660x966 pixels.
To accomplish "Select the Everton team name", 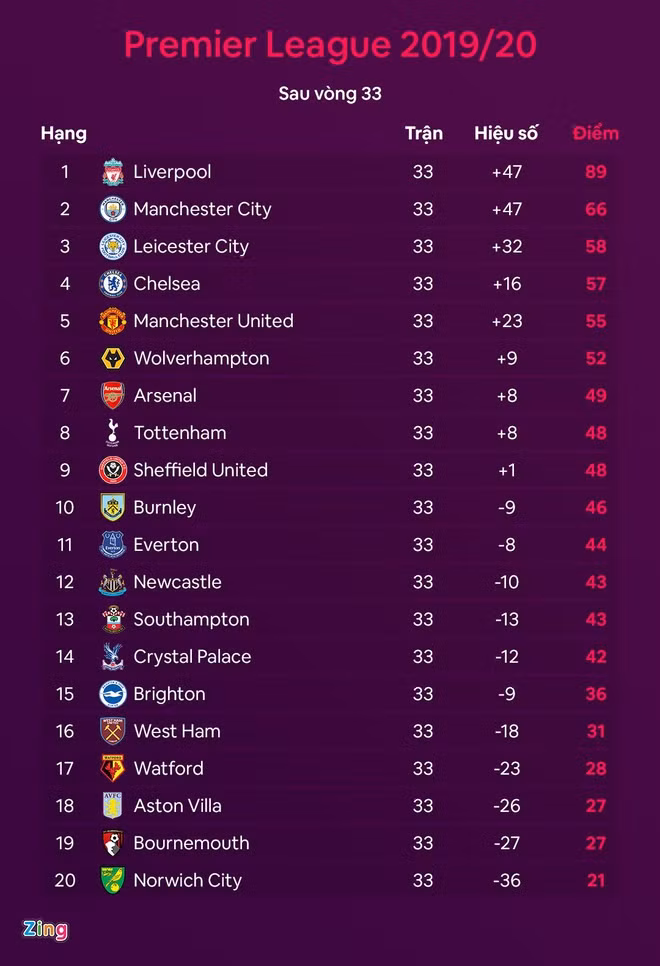I will (166, 545).
